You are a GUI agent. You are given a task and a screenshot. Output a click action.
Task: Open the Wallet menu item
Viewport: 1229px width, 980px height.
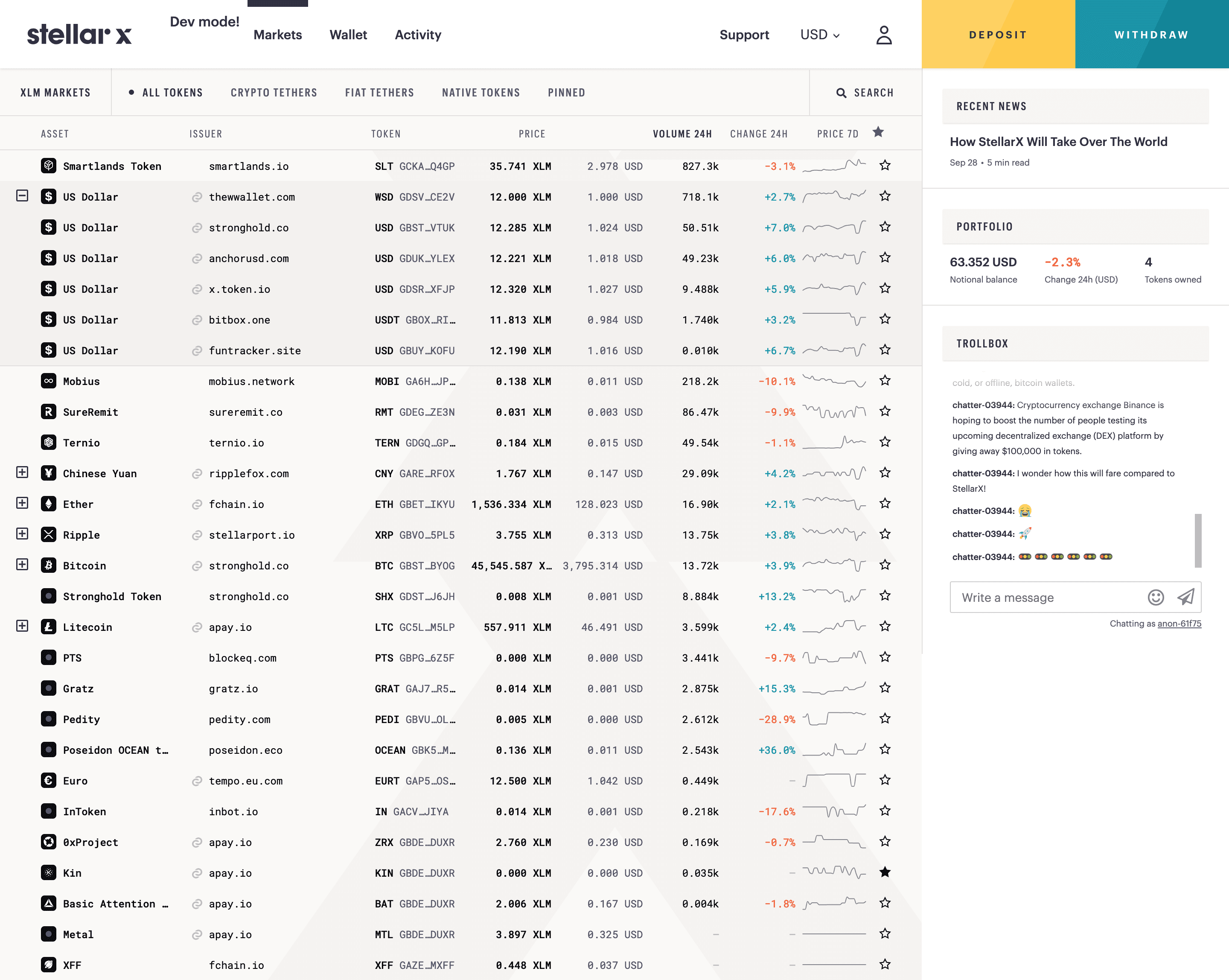[348, 35]
